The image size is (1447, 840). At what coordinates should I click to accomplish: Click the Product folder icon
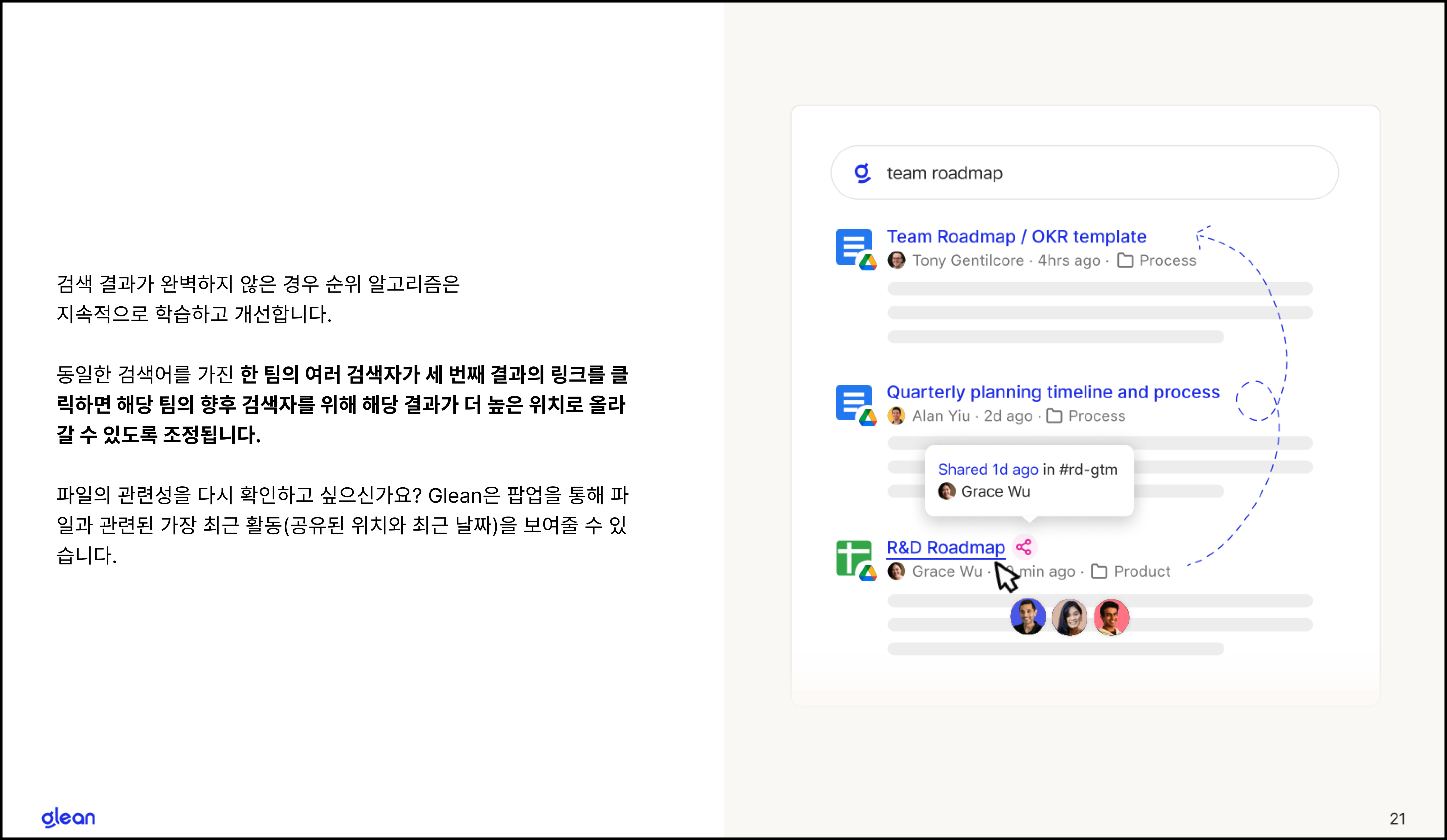tap(1099, 572)
